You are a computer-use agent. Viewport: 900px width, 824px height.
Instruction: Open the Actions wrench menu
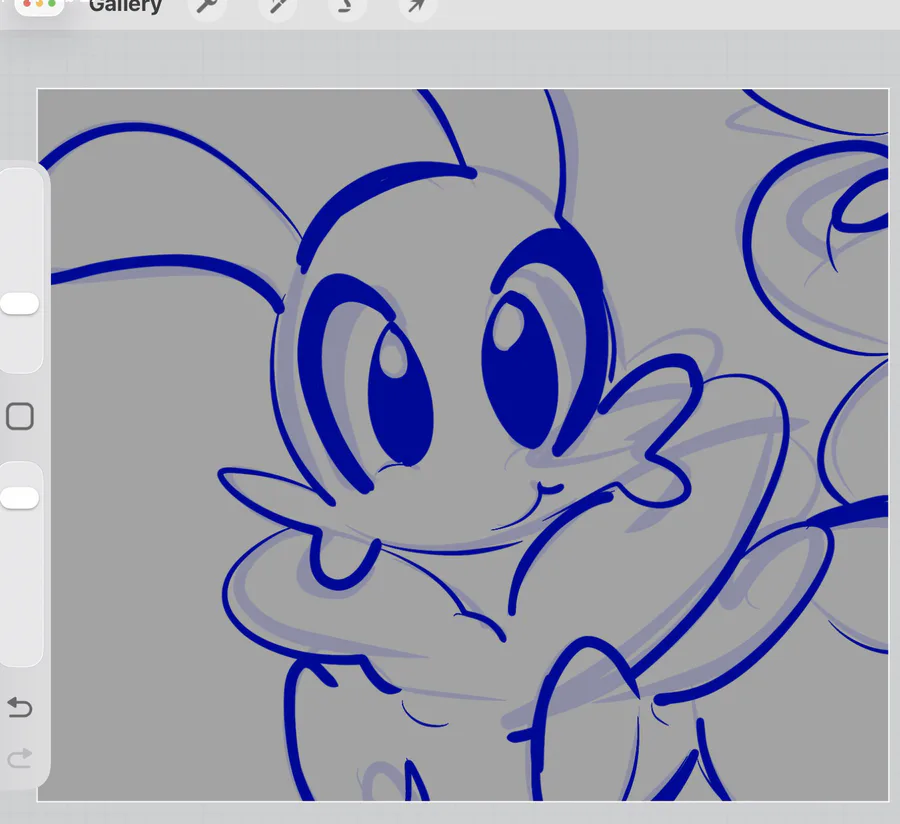pyautogui.click(x=207, y=6)
